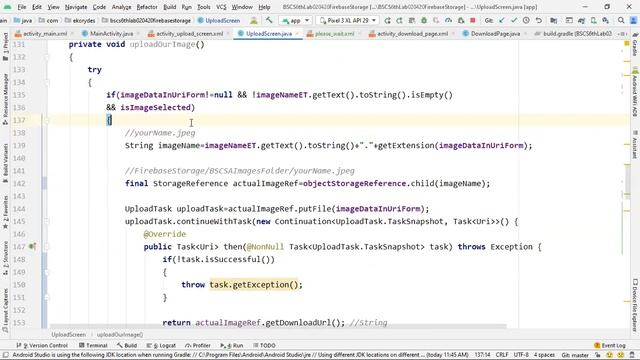Collapse the try block fold marker at line 134
The image size is (640, 360).
coord(46,82)
